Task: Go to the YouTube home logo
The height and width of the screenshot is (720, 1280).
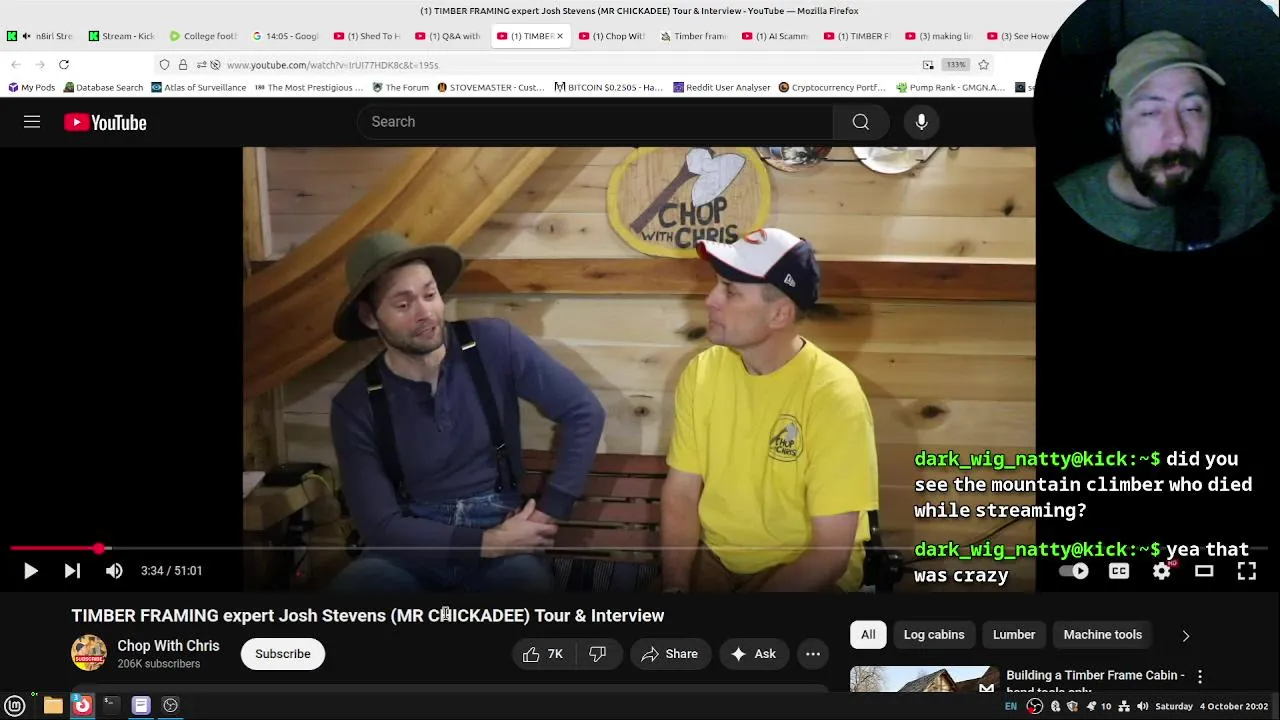Action: [x=105, y=122]
